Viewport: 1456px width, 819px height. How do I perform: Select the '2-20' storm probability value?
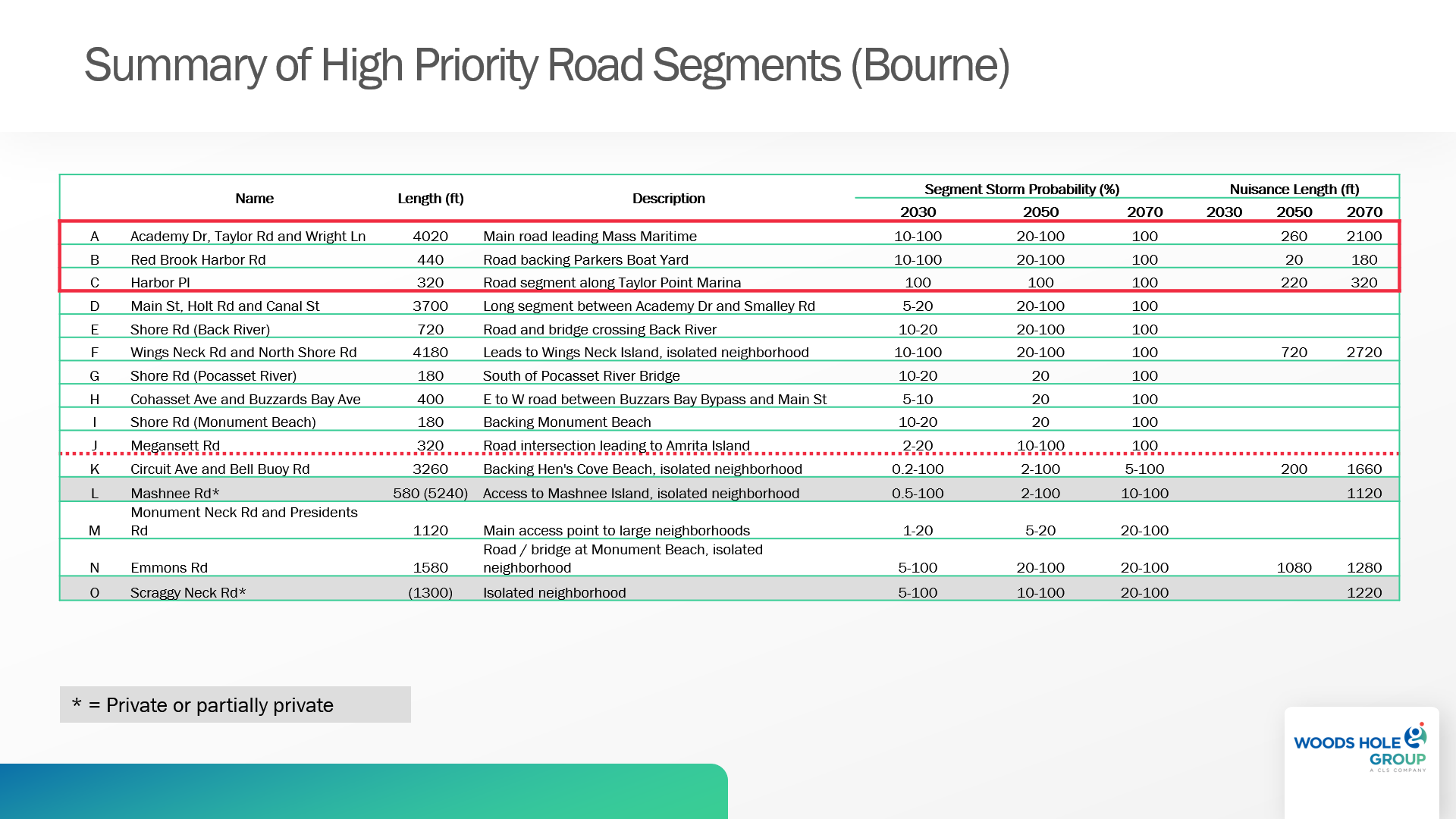(x=918, y=446)
